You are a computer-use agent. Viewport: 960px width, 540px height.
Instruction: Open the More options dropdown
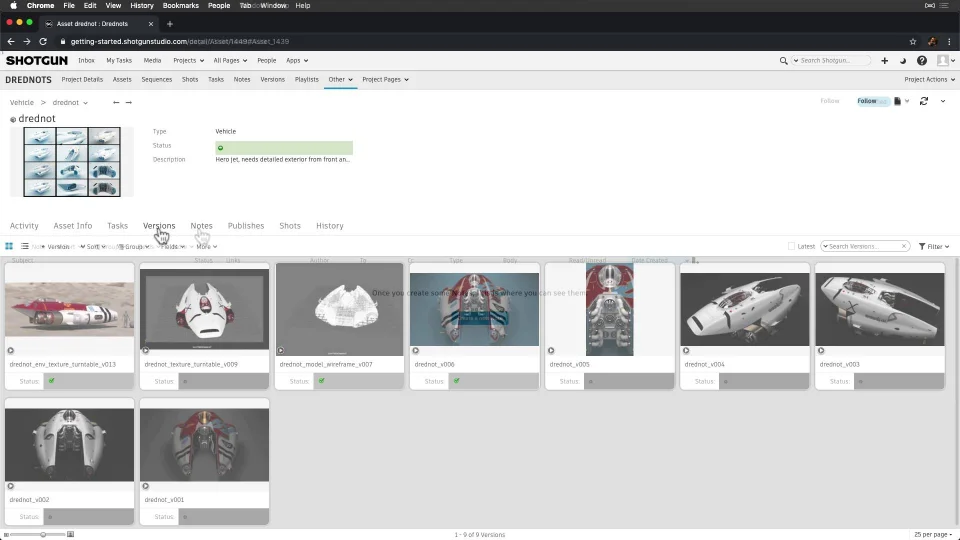(207, 246)
